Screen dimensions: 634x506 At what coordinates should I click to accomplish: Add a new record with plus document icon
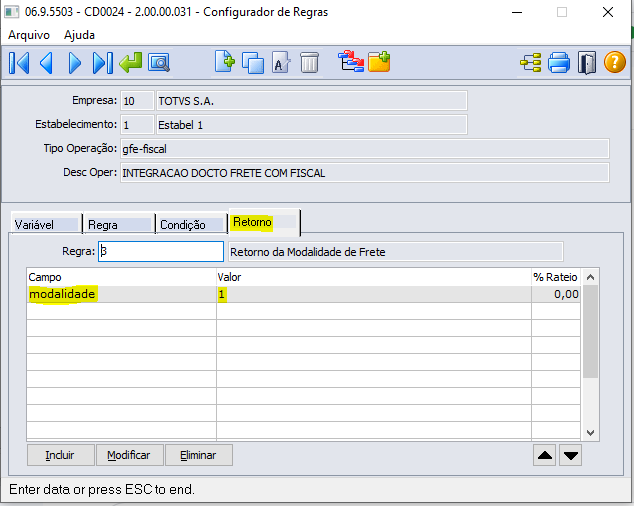[224, 62]
